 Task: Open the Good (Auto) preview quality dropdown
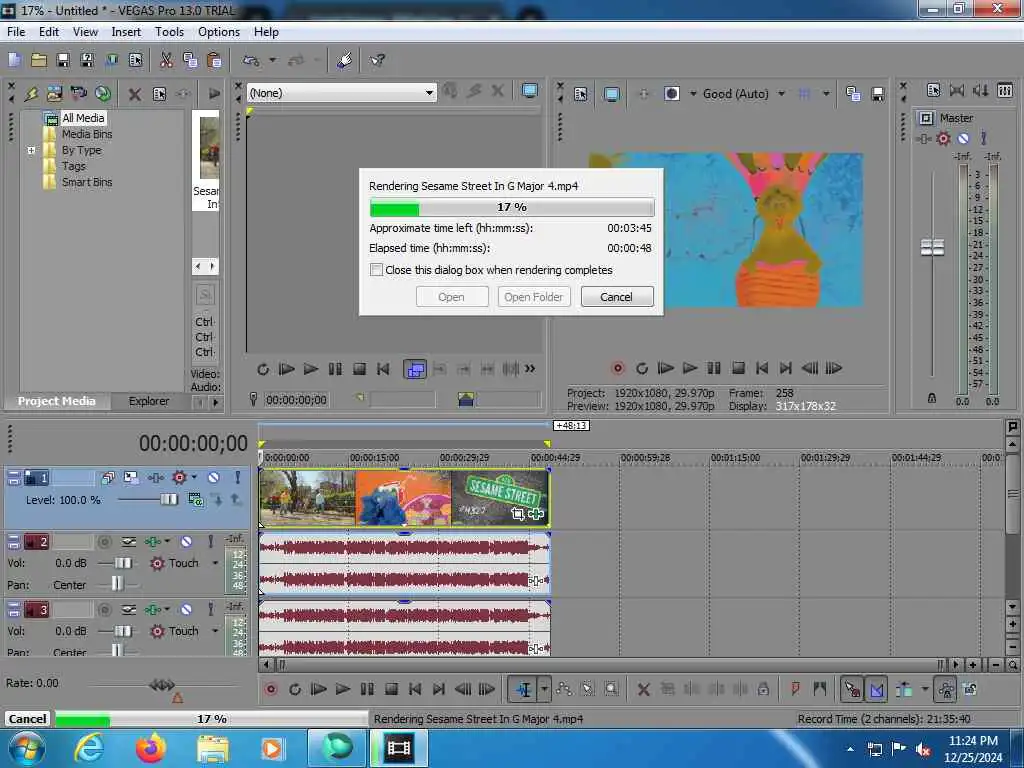[781, 94]
